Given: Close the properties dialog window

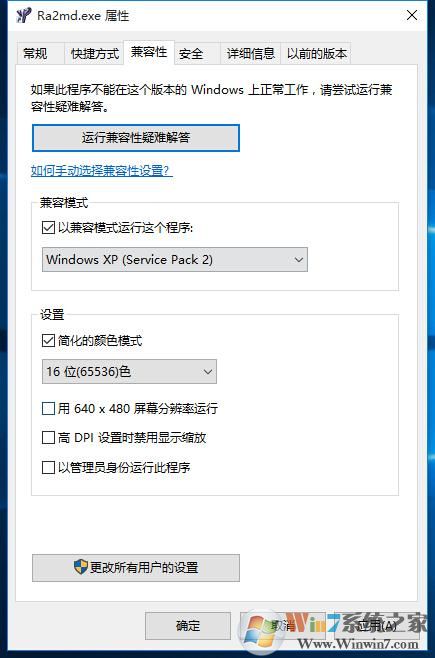Looking at the screenshot, I should click(x=412, y=16).
